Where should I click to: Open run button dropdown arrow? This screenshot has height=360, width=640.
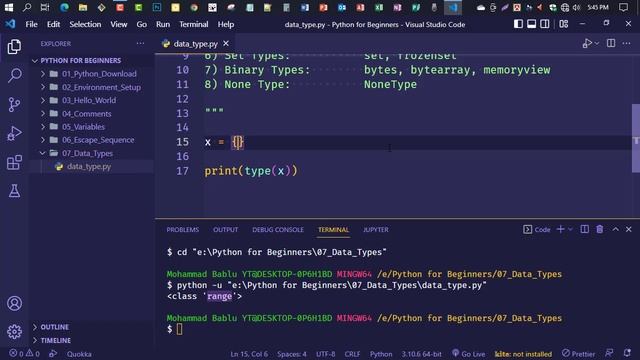[x=597, y=43]
